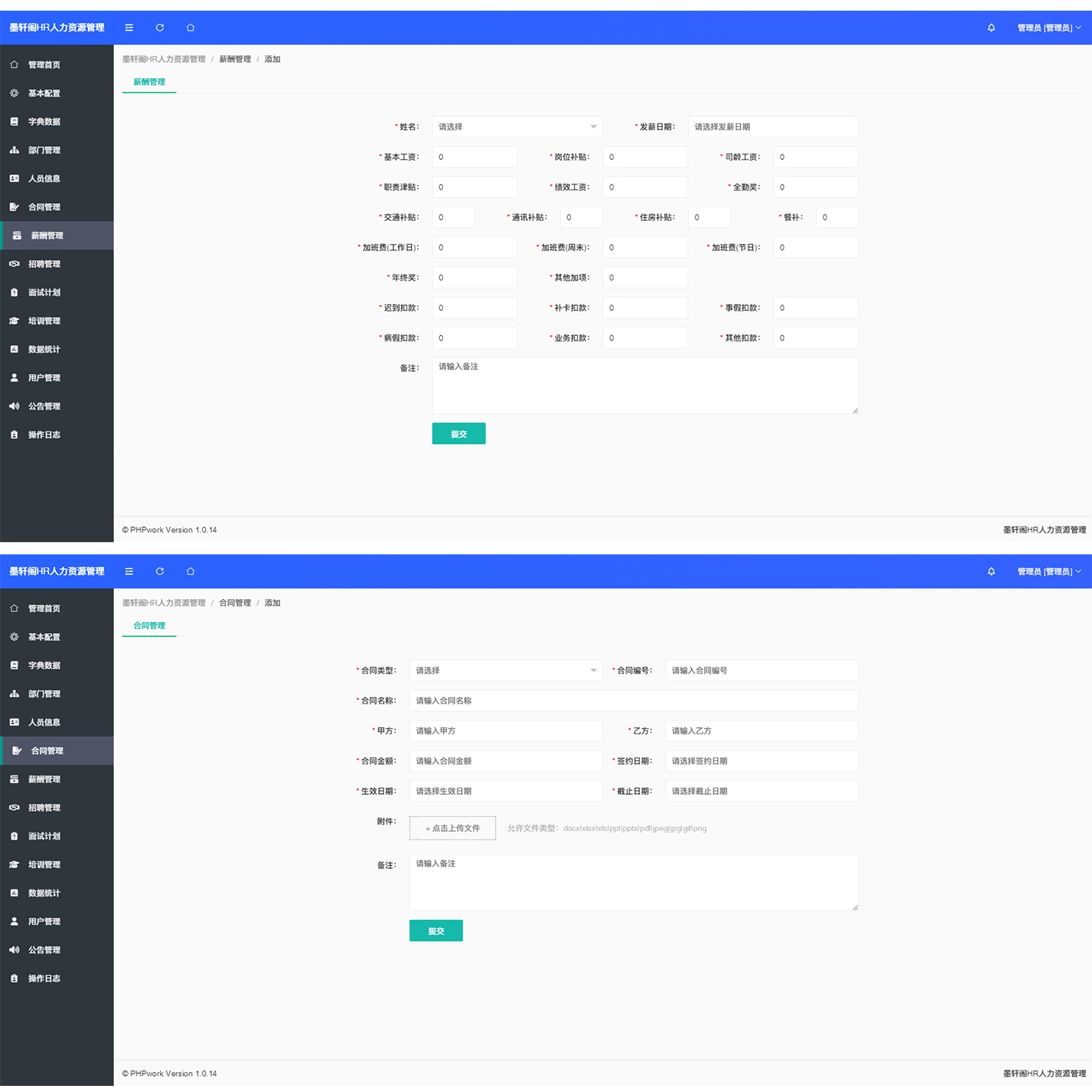
Task: Click the highlighted 合同管理 sidebar icon
Action: 17,751
